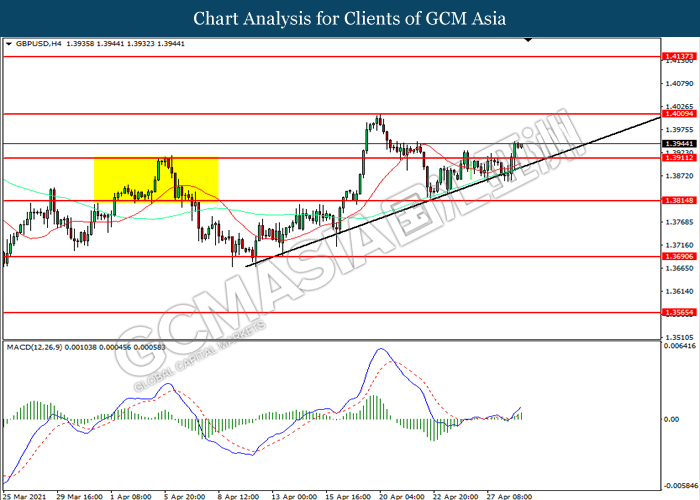The height and width of the screenshot is (500, 700).
Task: Select the 1.39112 price level label
Action: point(679,158)
